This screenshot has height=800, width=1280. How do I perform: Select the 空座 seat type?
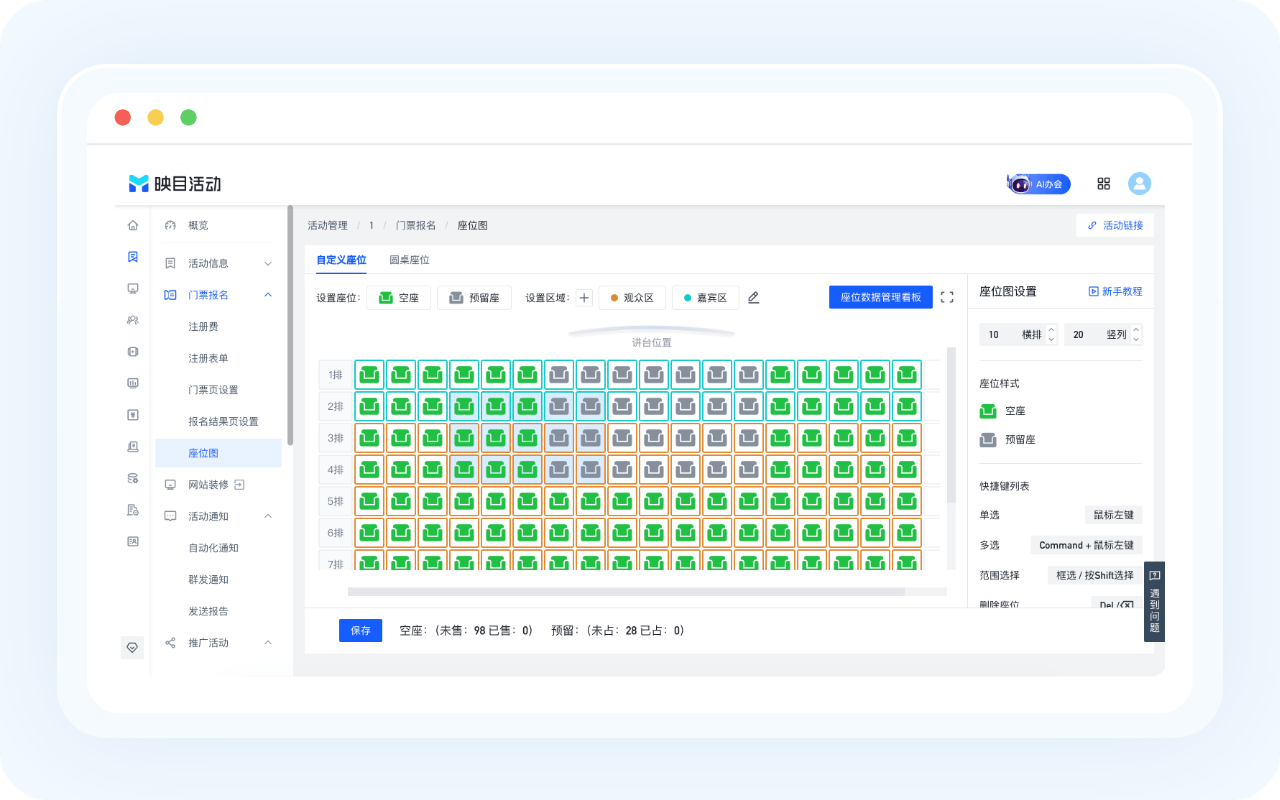click(x=399, y=297)
